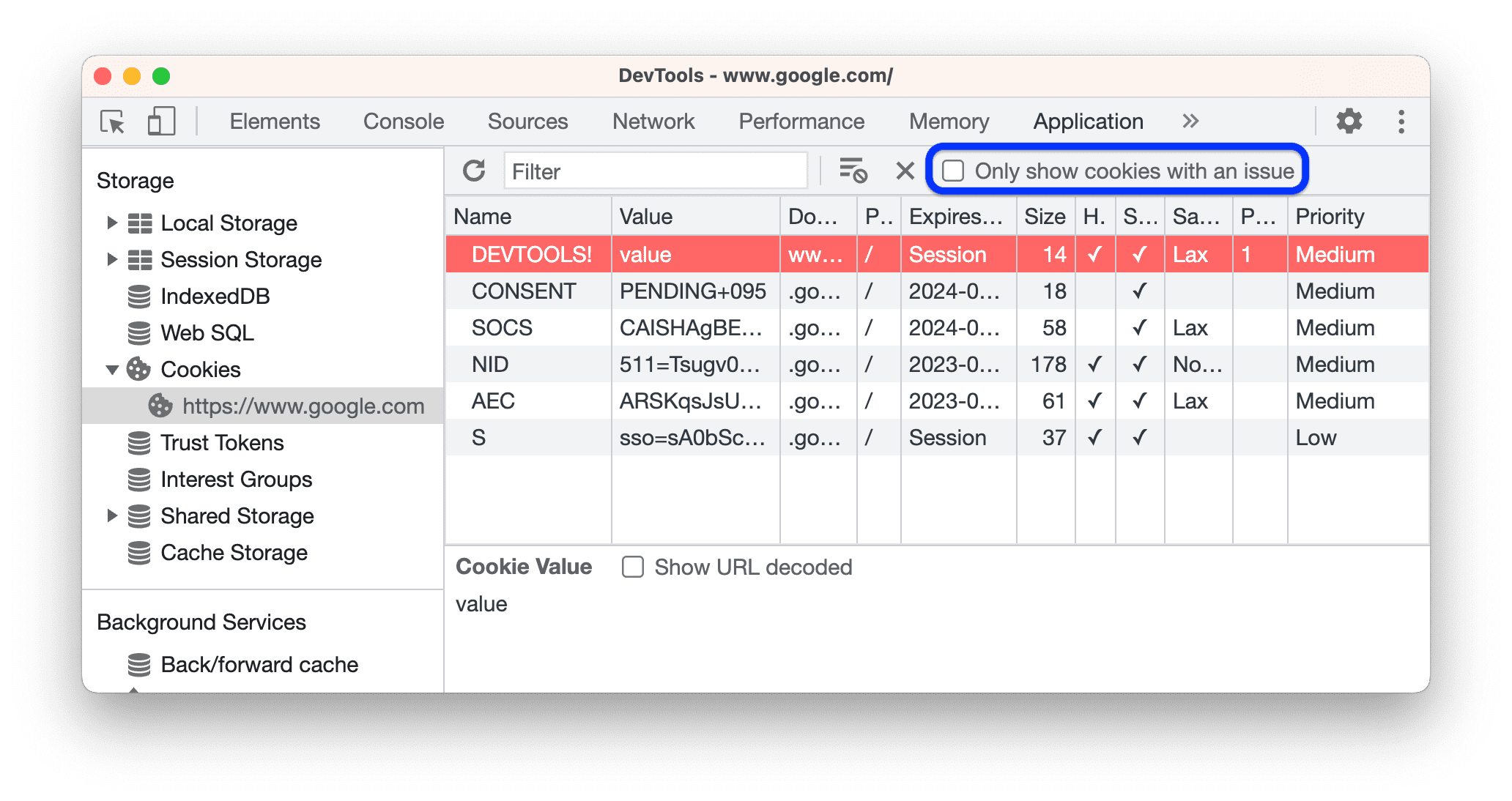The width and height of the screenshot is (1512, 801).
Task: Click the filter input clear icon
Action: click(901, 170)
